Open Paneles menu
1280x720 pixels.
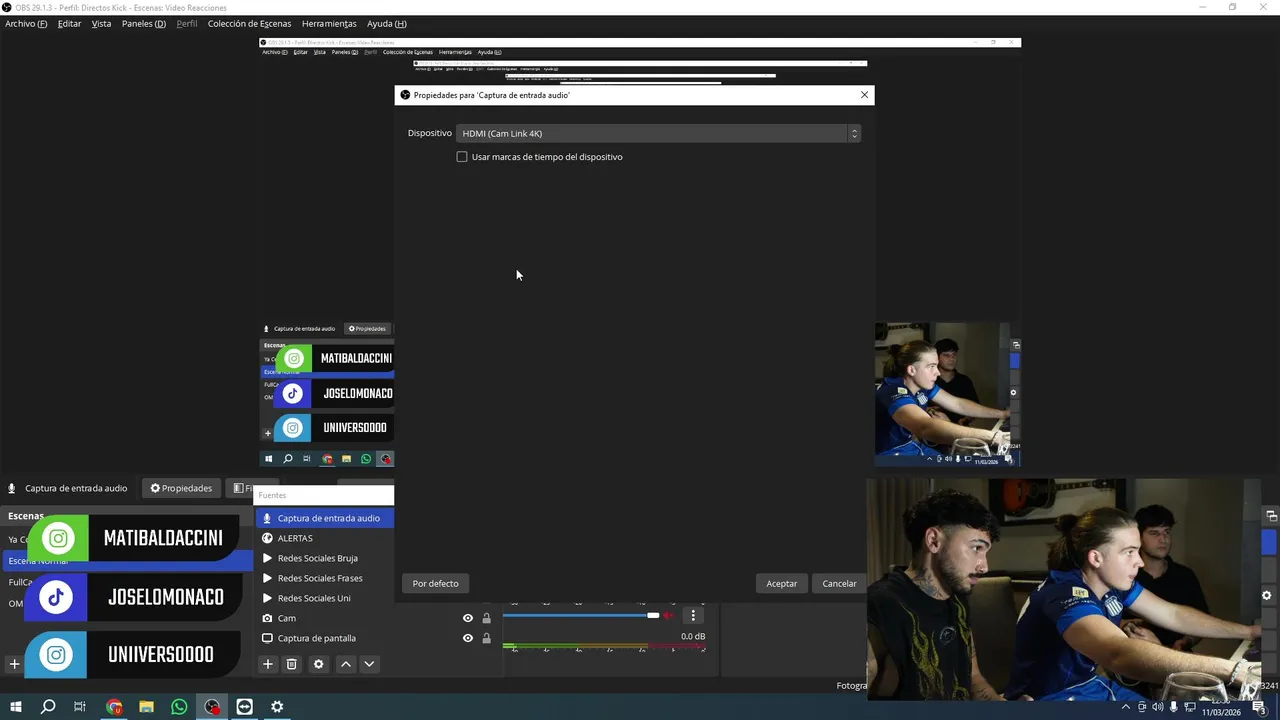(144, 23)
